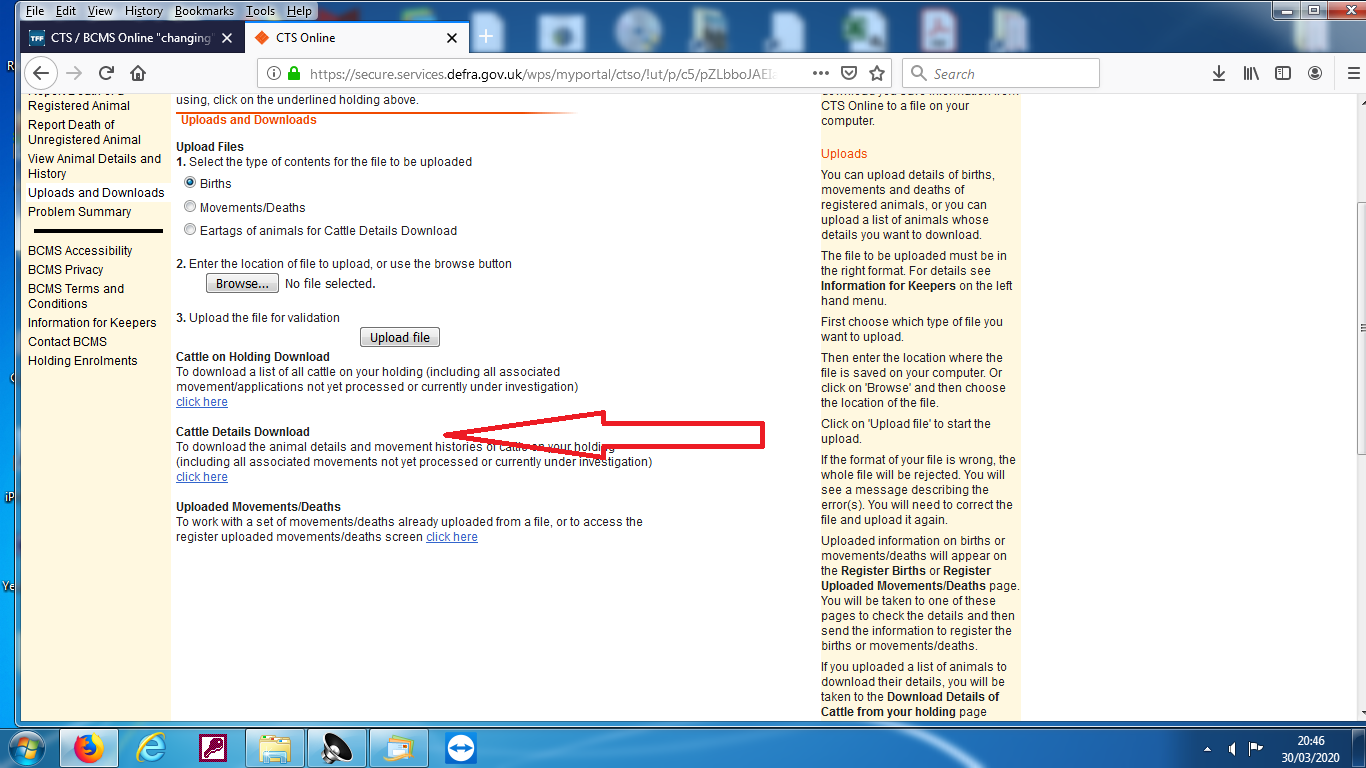Select the Births radio button
The width and height of the screenshot is (1366, 768).
tap(190, 183)
